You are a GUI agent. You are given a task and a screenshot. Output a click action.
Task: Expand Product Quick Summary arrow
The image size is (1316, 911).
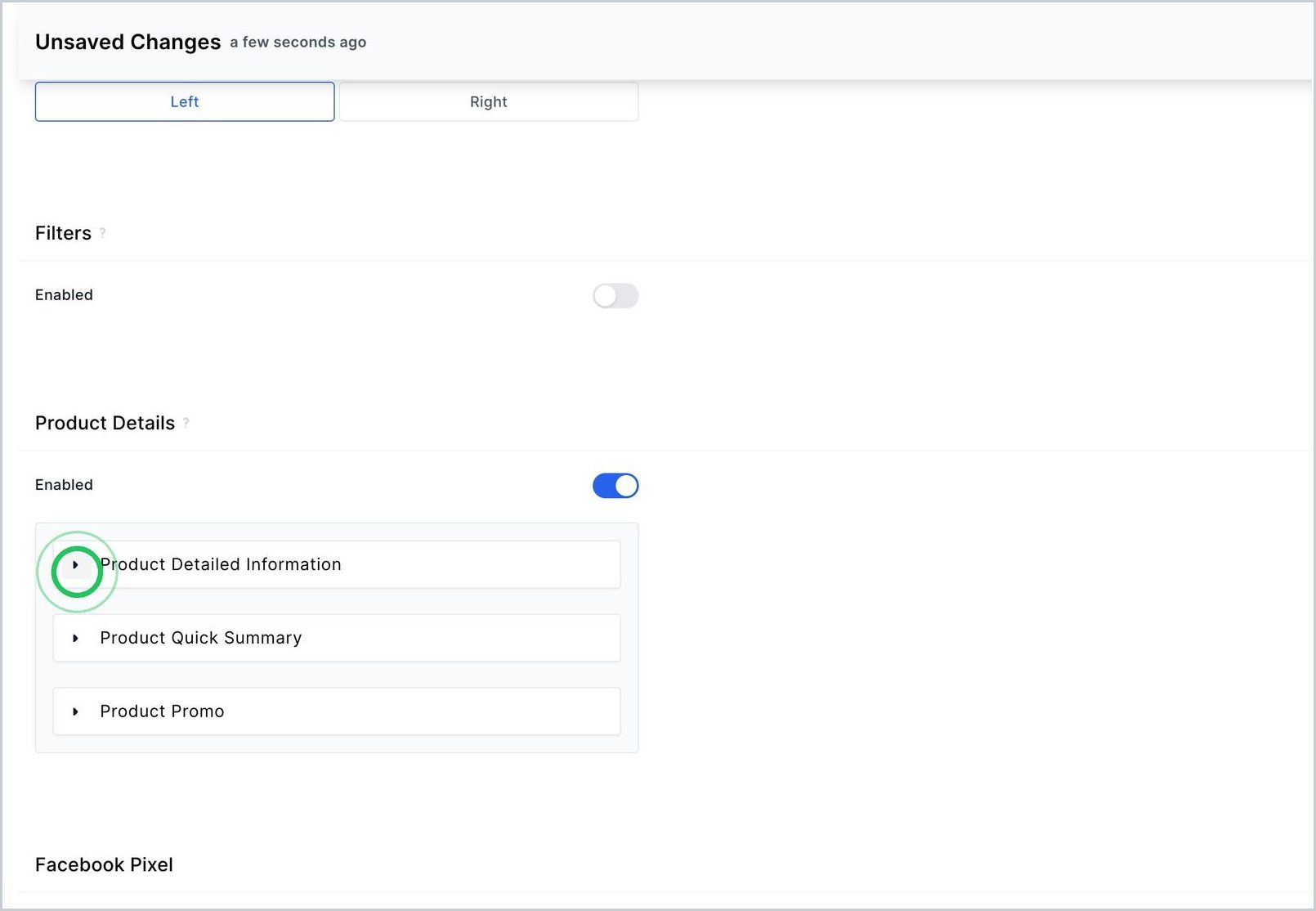pos(76,638)
